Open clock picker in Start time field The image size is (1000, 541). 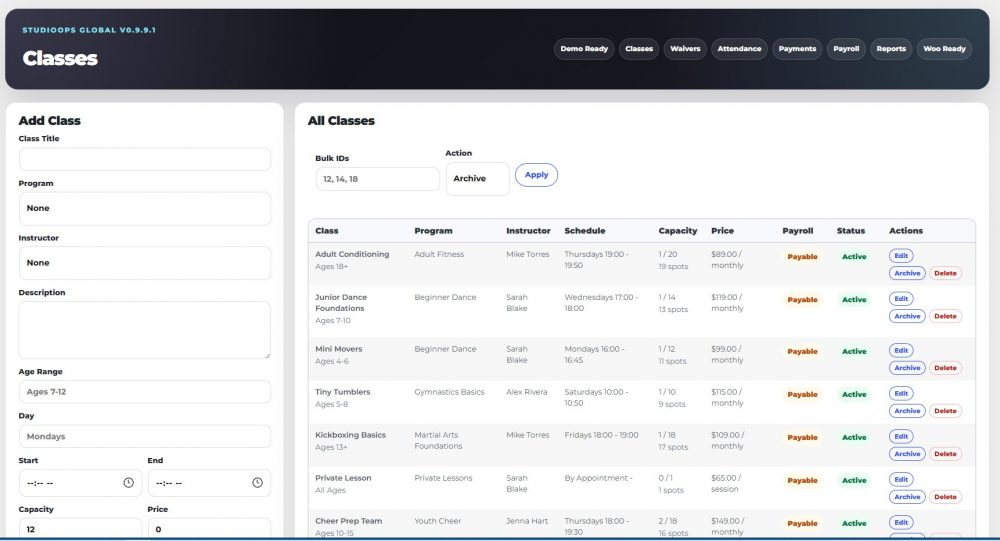tap(128, 483)
